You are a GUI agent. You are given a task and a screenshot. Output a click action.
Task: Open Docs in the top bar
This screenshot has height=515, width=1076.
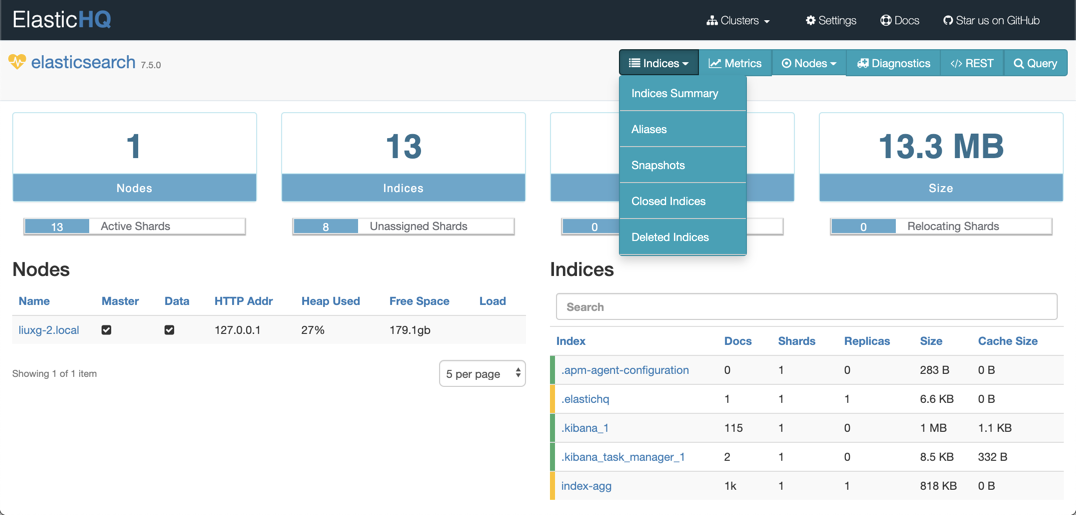(900, 21)
